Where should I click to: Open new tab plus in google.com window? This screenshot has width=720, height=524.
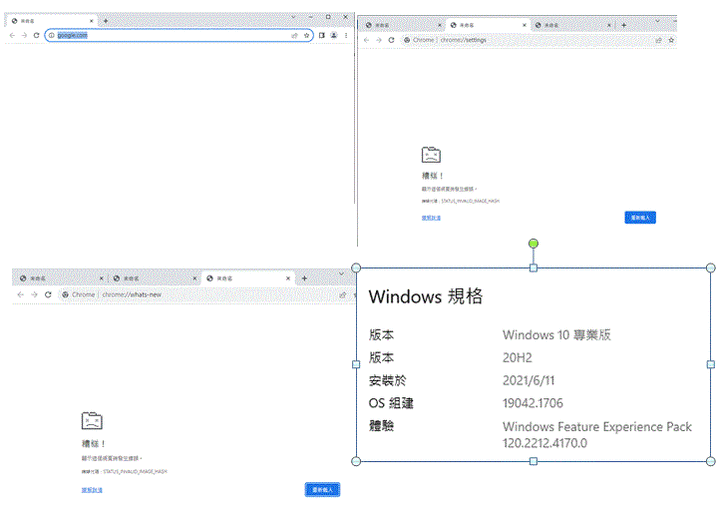(x=106, y=21)
